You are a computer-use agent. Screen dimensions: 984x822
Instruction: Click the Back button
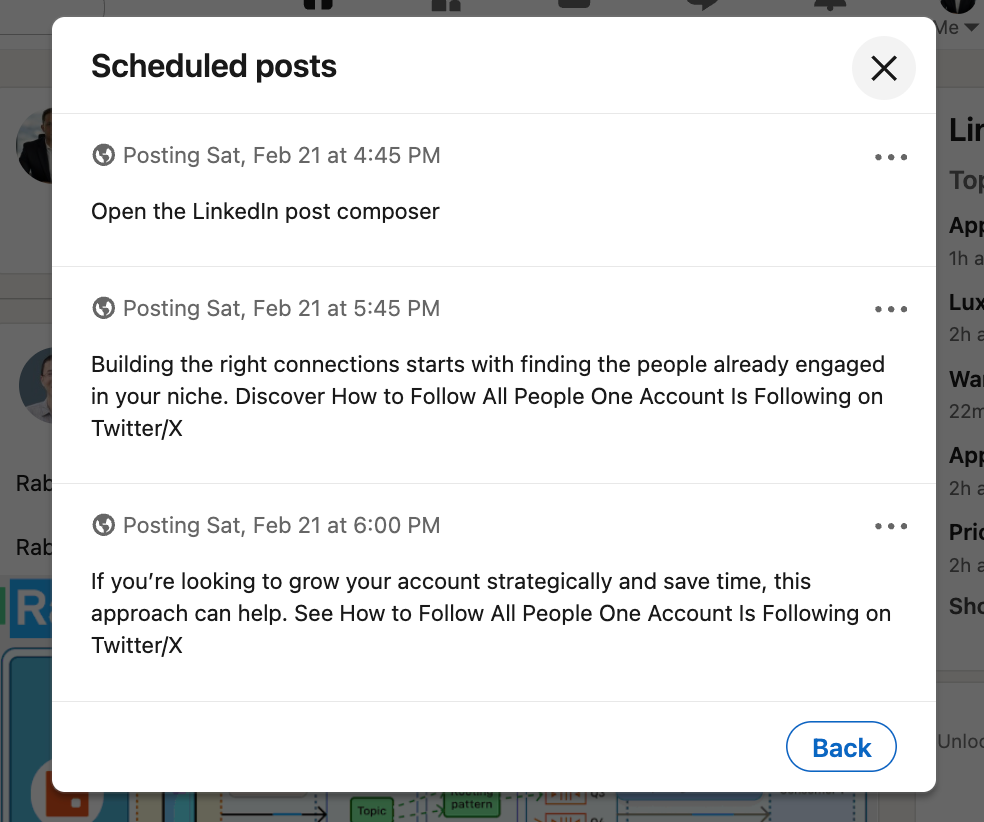(x=841, y=746)
